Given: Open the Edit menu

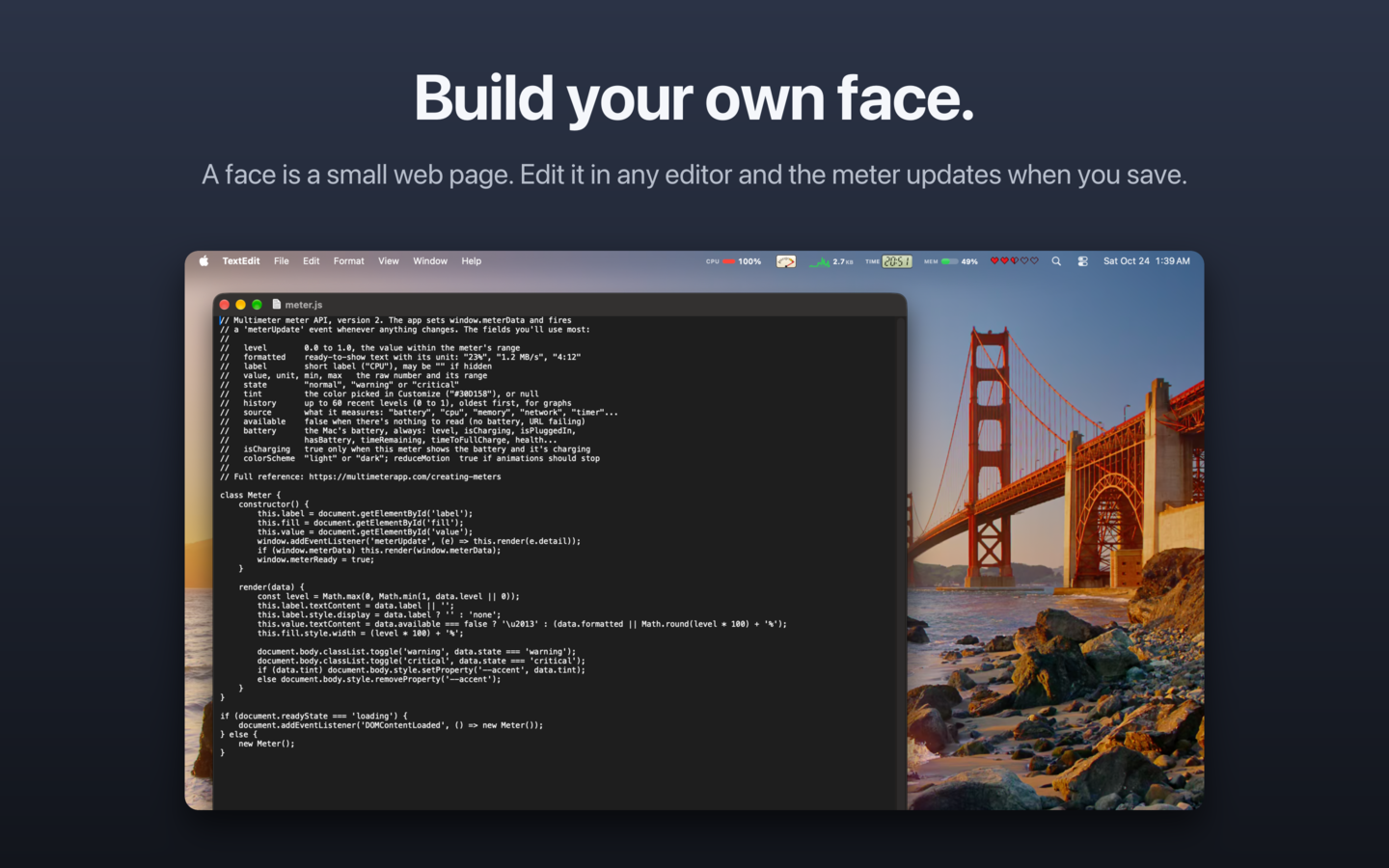Looking at the screenshot, I should point(312,261).
